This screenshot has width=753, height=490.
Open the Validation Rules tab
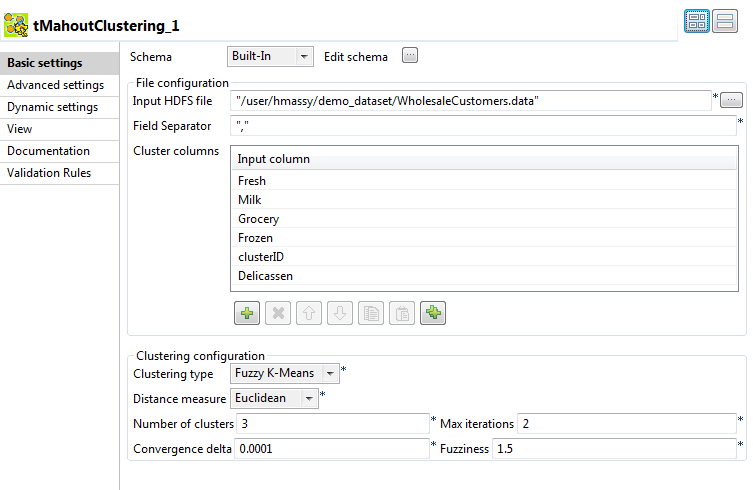pyautogui.click(x=60, y=173)
